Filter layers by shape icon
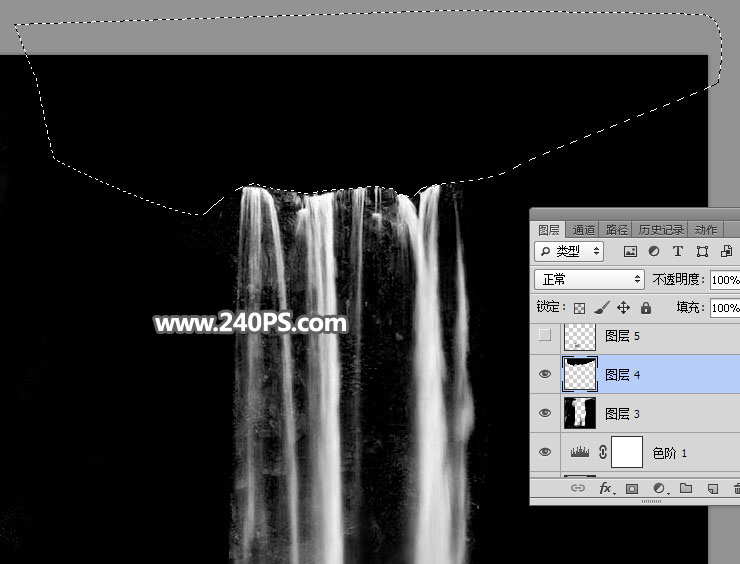This screenshot has width=740, height=564. (x=702, y=252)
